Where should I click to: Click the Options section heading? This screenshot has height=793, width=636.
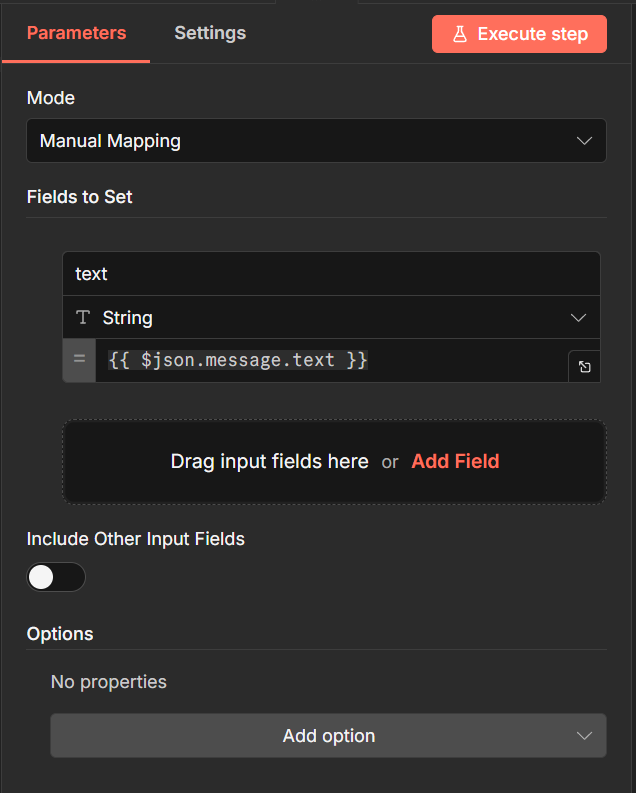(x=60, y=634)
